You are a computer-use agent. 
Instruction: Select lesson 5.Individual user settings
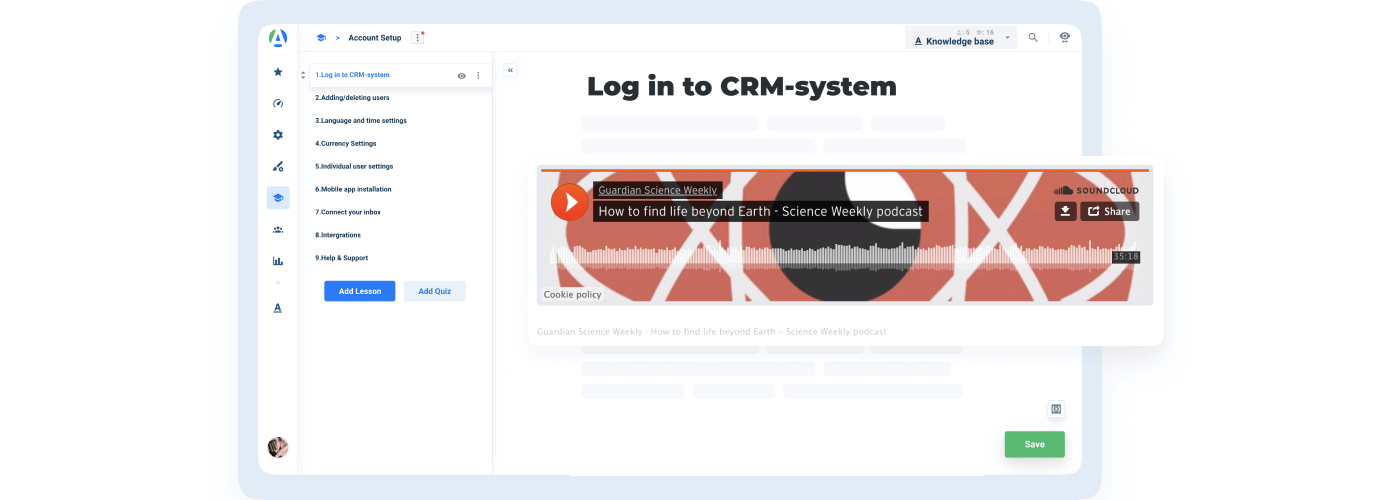coord(354,167)
